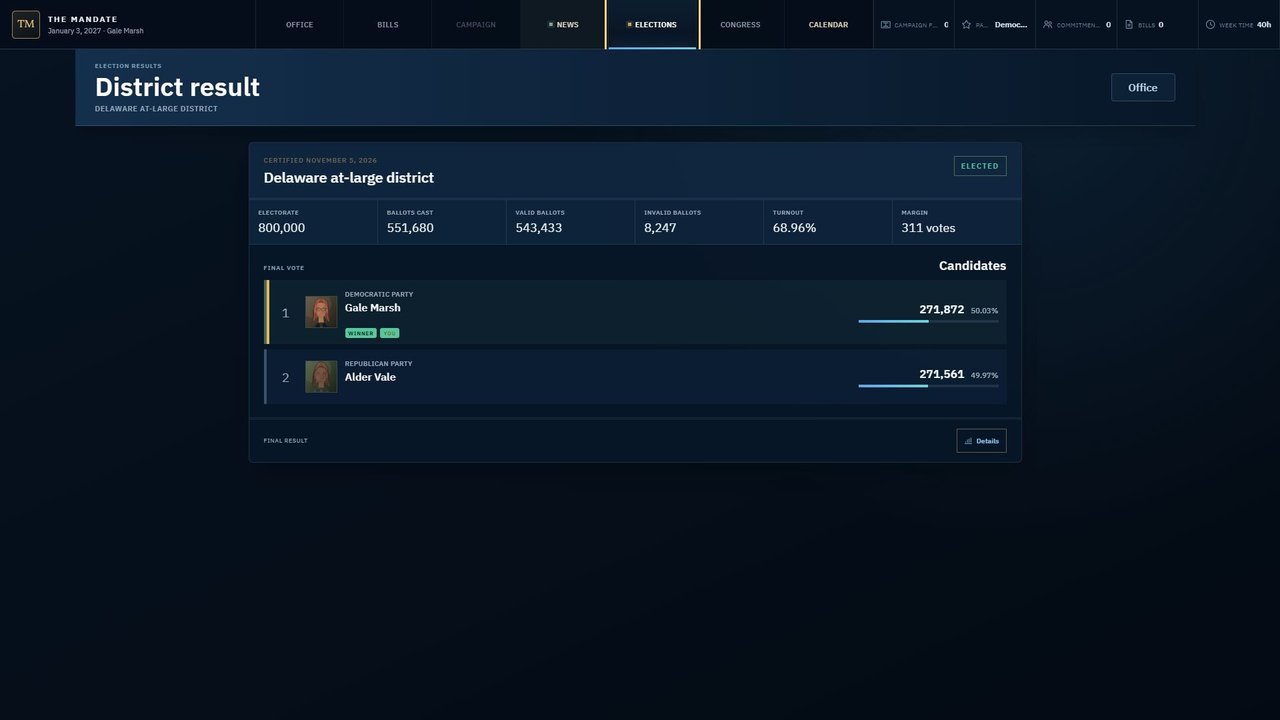
Task: Click Alder Vale's portrait thumbnail
Action: coord(321,377)
